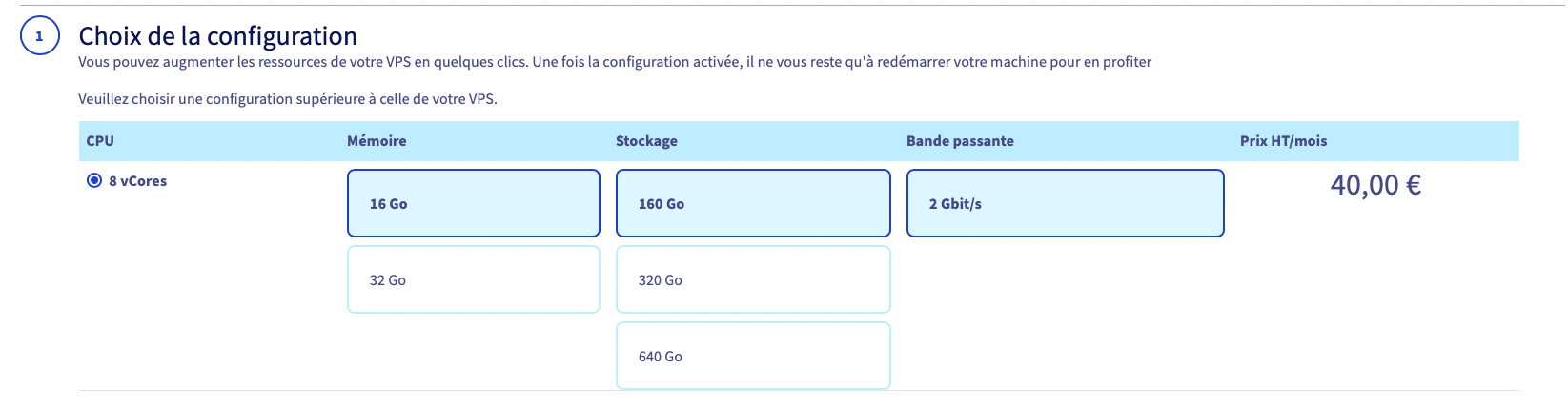Click the Bande passante column header
Screen dimensions: 1568x412
click(x=960, y=141)
